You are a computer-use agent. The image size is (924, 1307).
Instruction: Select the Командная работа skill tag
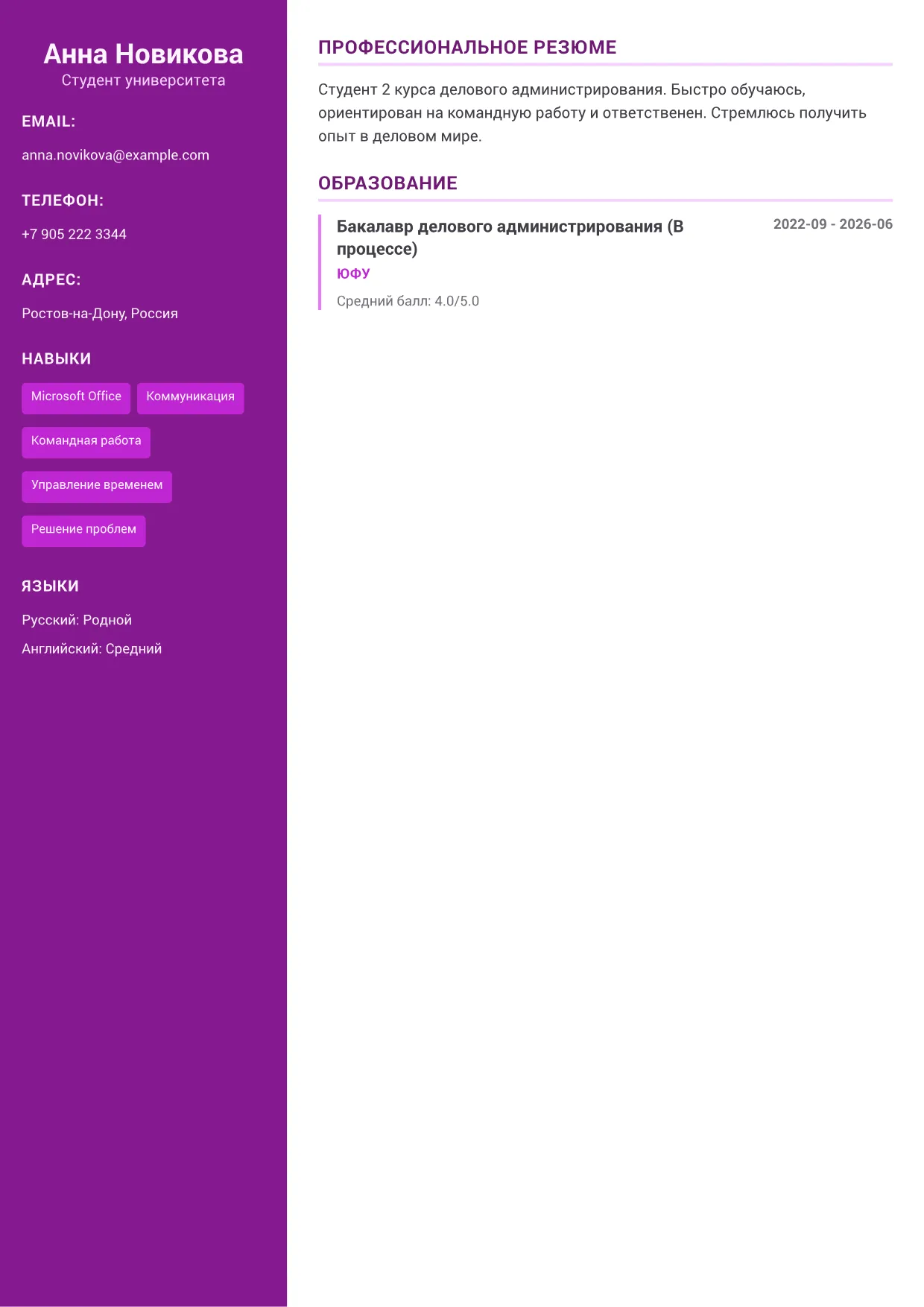point(86,441)
